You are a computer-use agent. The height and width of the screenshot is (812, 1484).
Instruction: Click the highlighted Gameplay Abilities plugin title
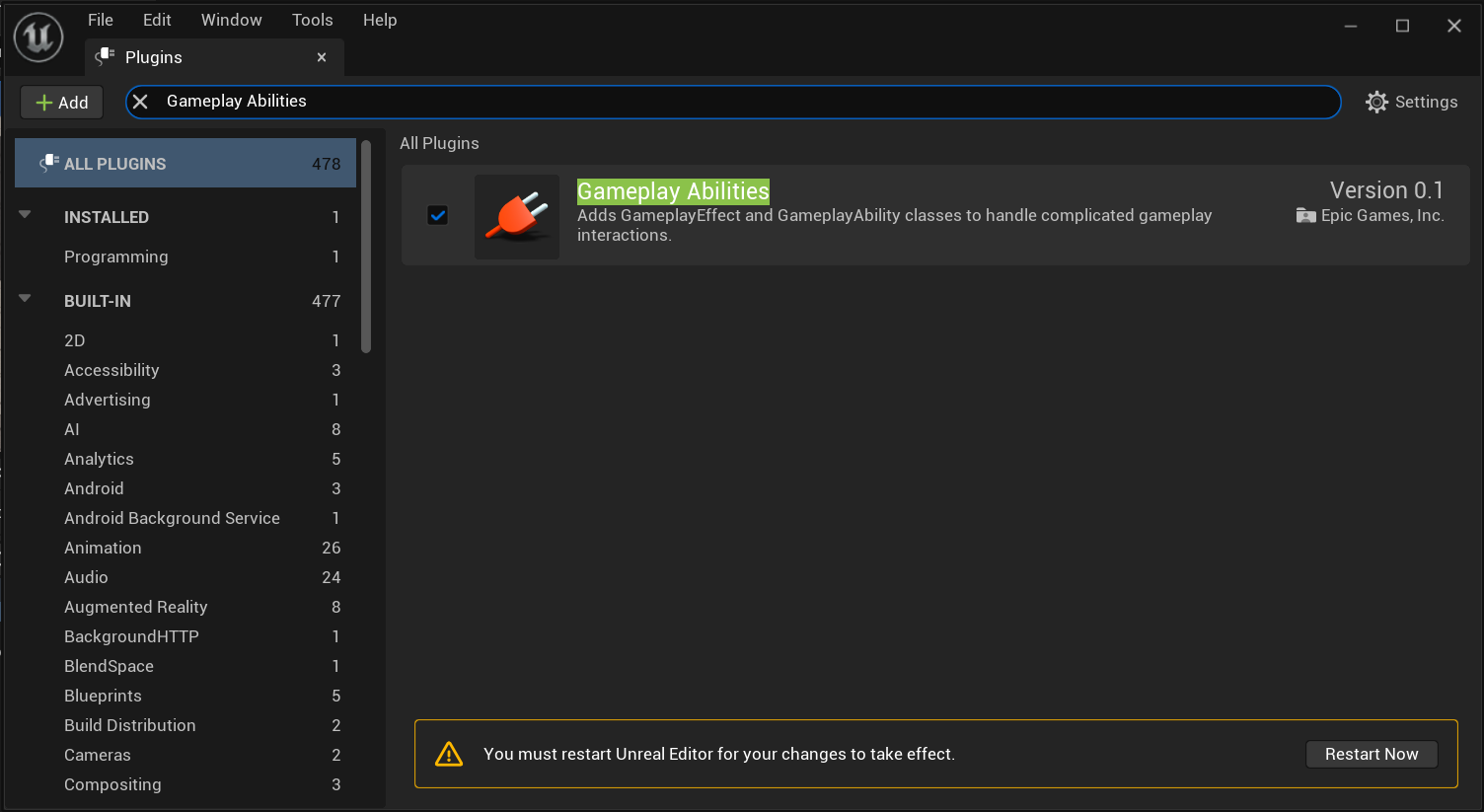pos(673,191)
